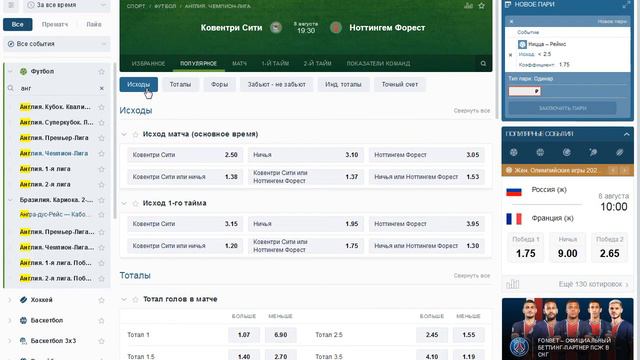
Task: Click the bet amount input field
Action: (x=524, y=91)
